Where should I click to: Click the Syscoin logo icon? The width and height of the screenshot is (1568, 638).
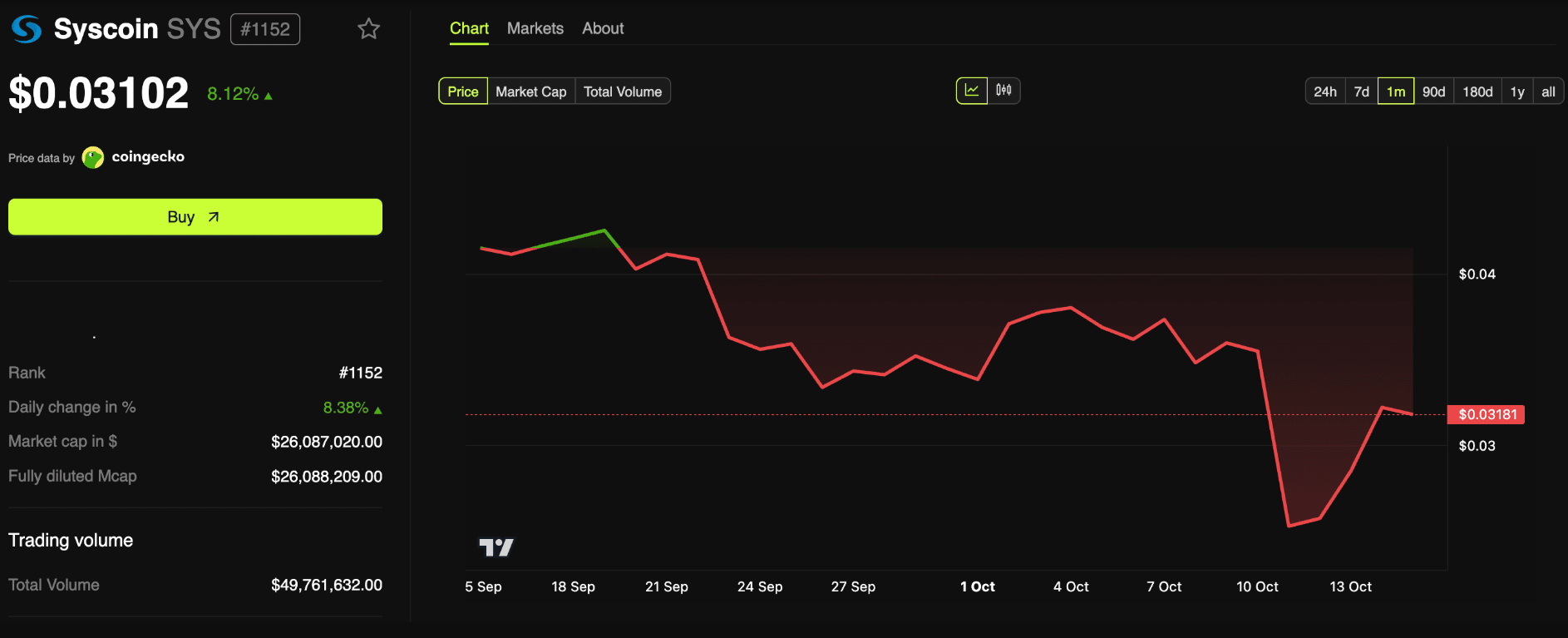click(x=27, y=29)
